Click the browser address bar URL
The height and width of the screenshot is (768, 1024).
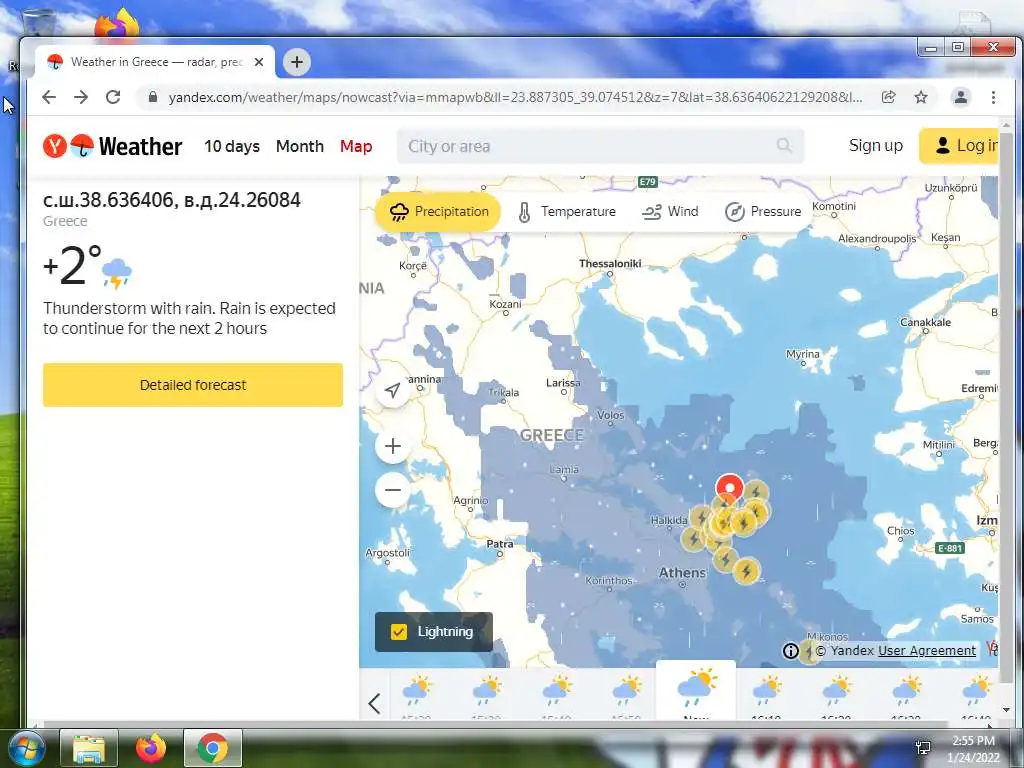[x=515, y=97]
